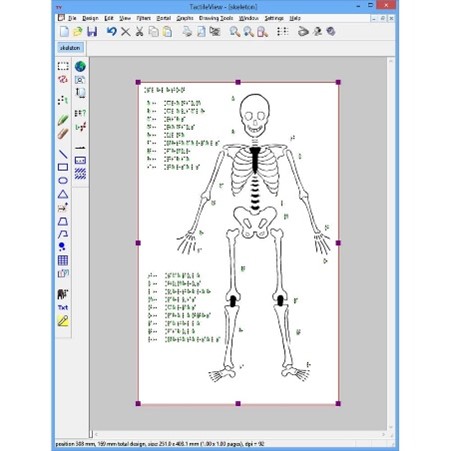The width and height of the screenshot is (451, 451).
Task: Select the Txt text label tool
Action: tap(63, 307)
